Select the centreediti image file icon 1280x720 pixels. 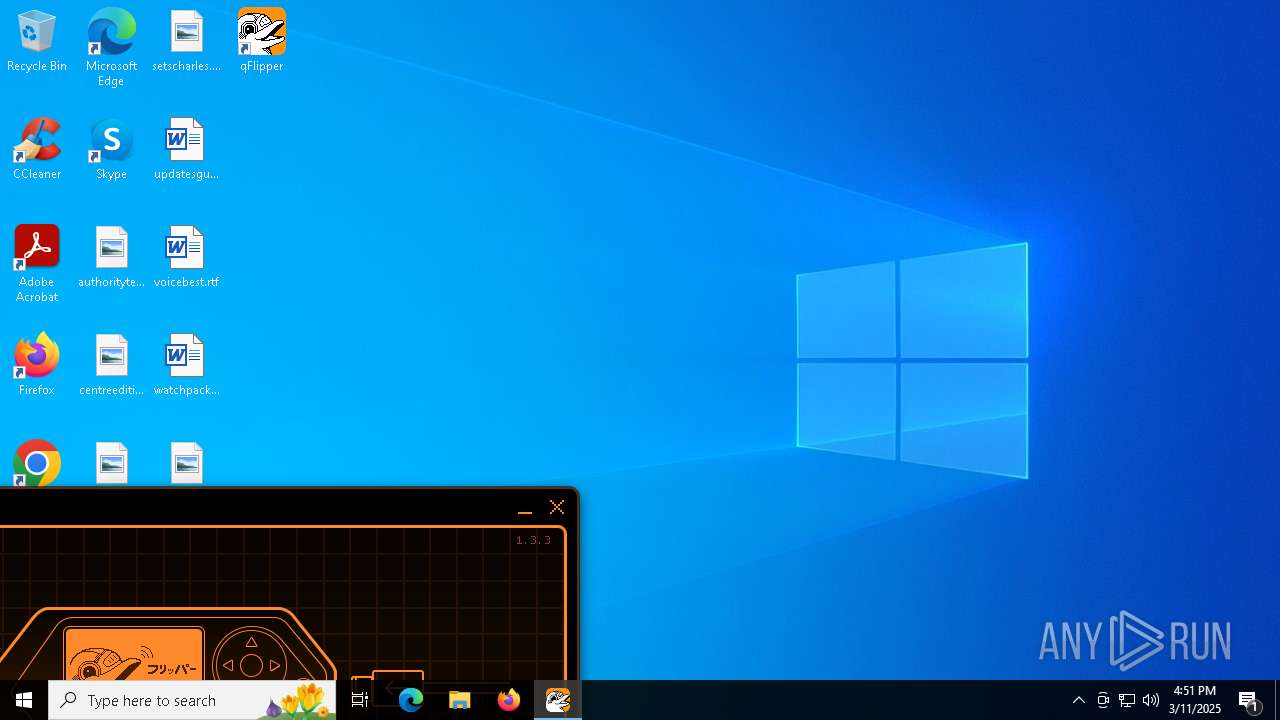(x=111, y=366)
